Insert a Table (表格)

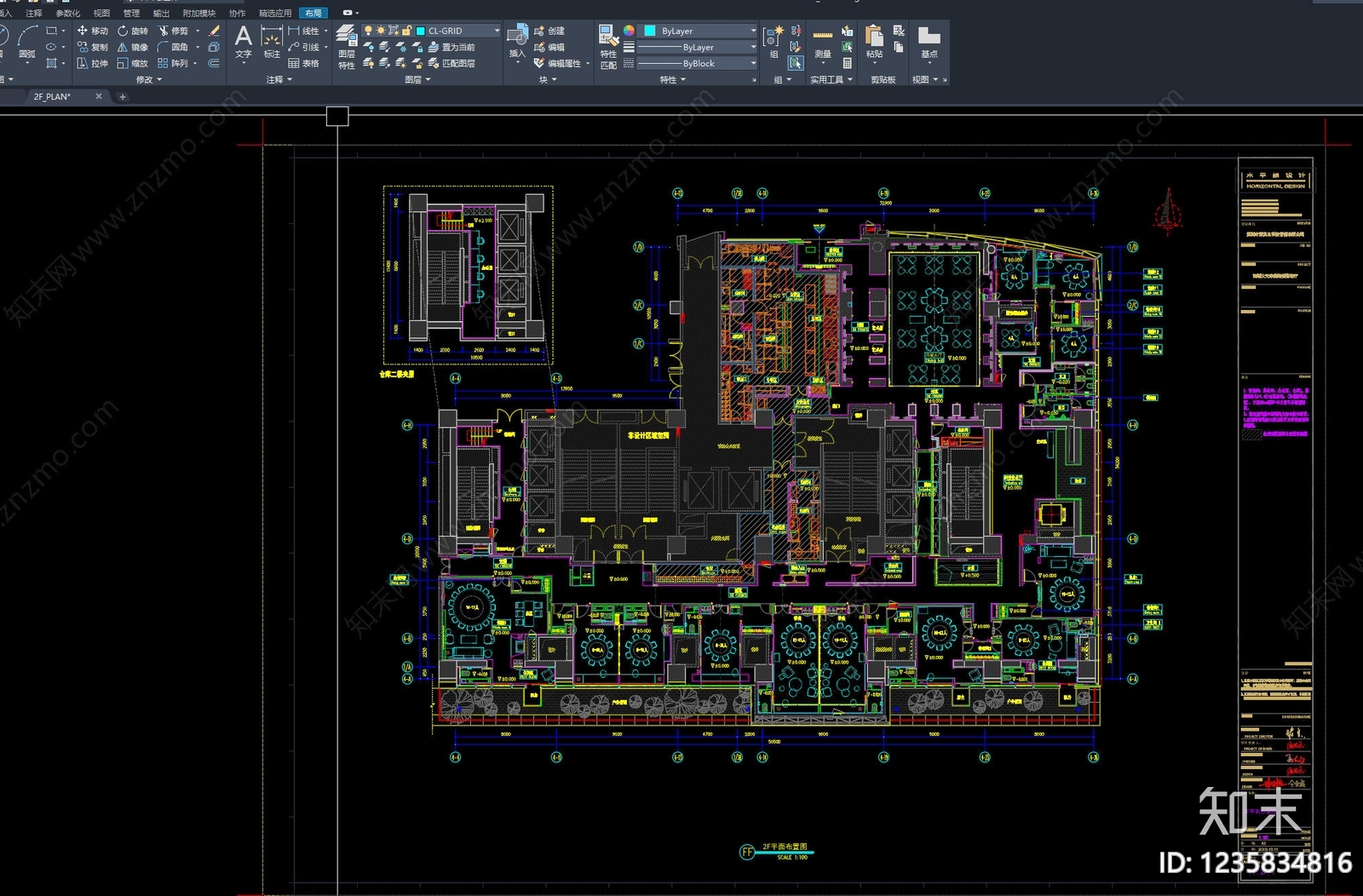click(x=303, y=63)
